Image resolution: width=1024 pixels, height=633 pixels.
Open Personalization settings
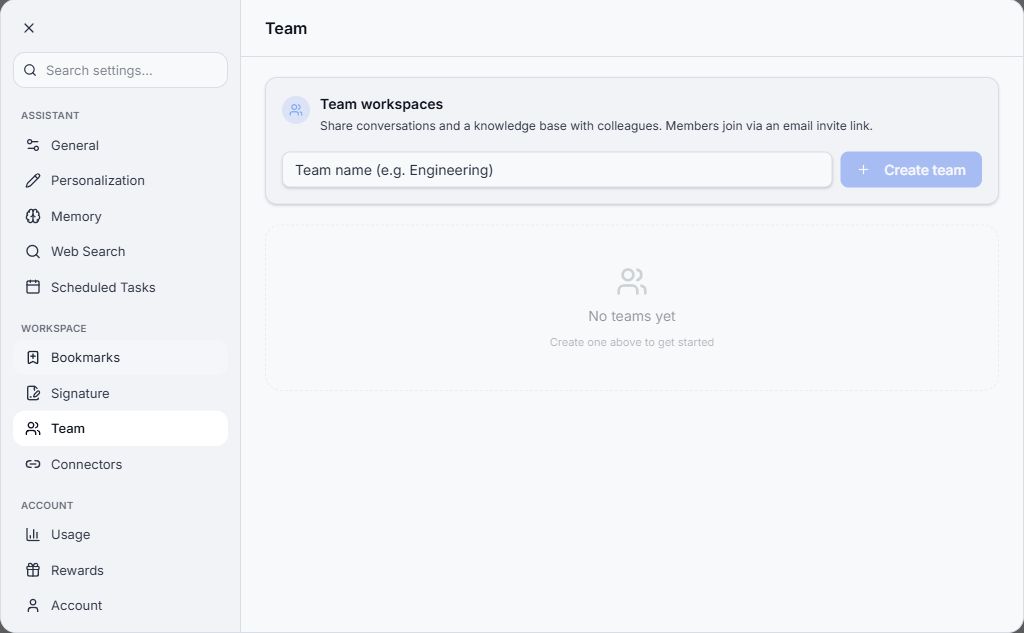pyautogui.click(x=120, y=180)
